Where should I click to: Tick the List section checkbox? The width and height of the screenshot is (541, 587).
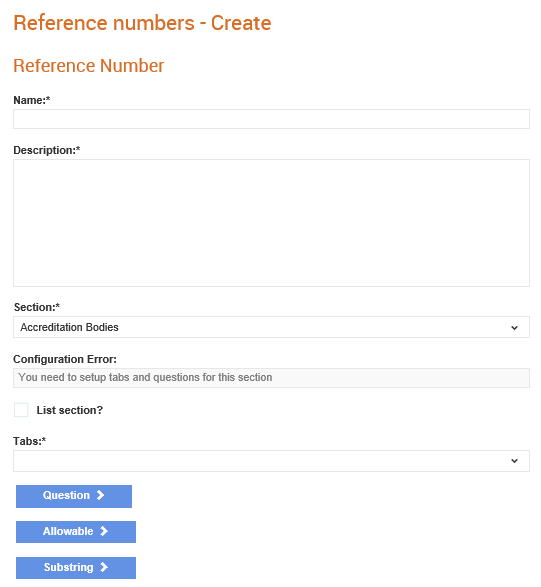tap(21, 410)
